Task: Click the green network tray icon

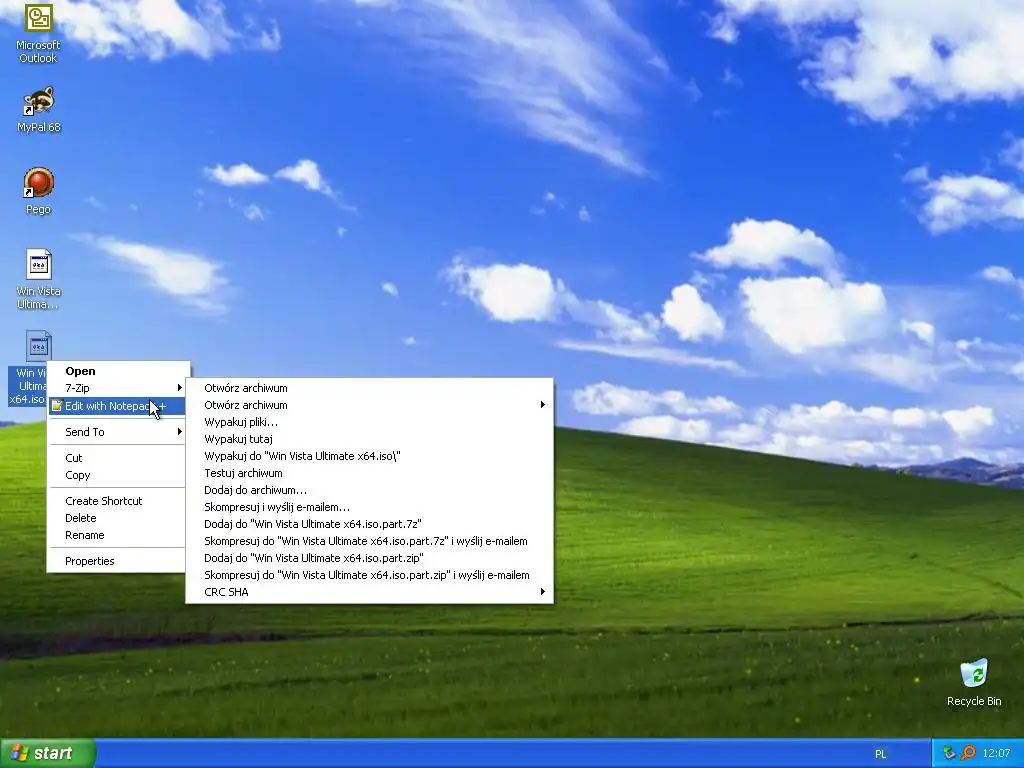Action: pyautogui.click(x=949, y=753)
